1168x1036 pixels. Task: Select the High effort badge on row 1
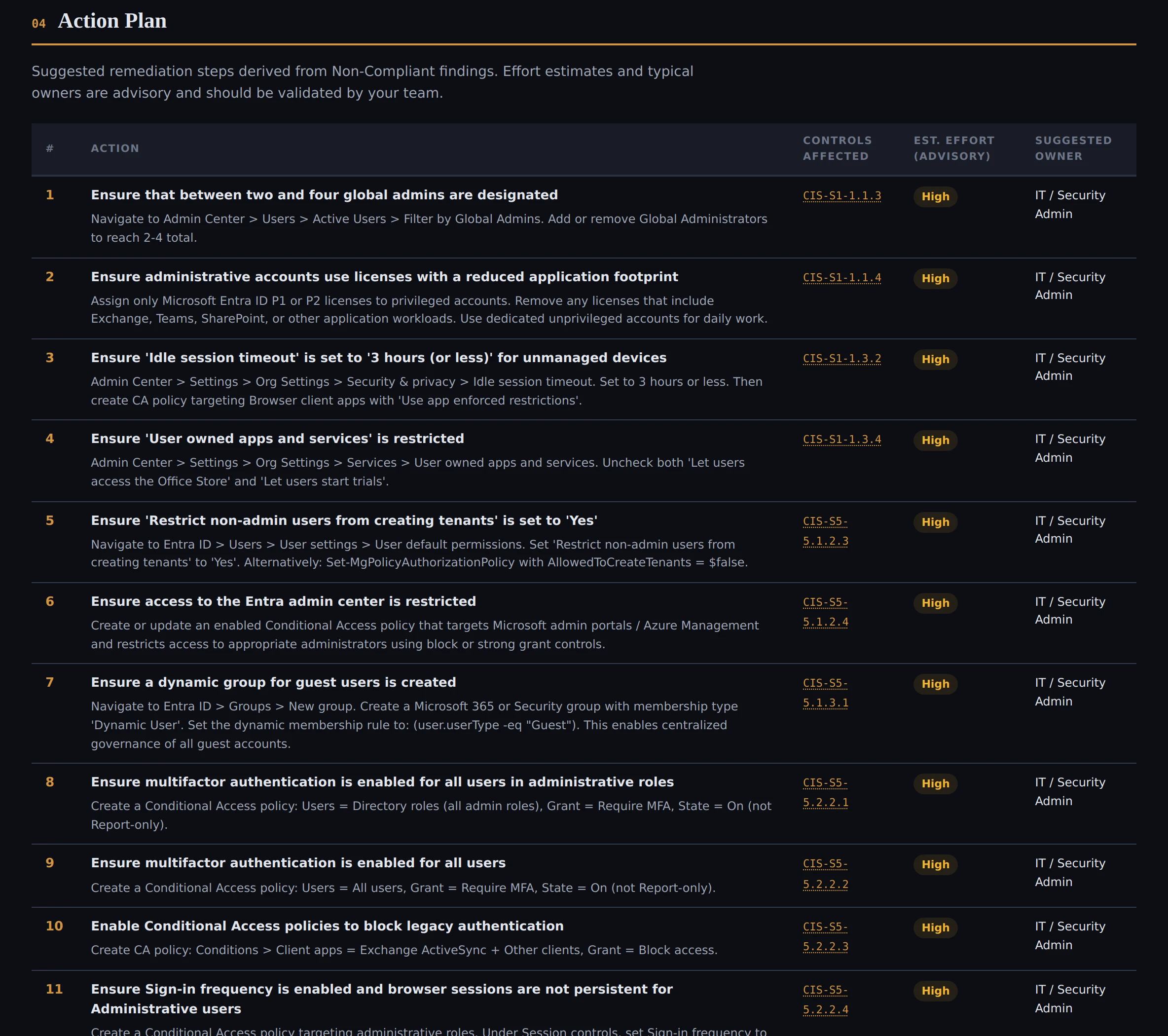pyautogui.click(x=935, y=196)
